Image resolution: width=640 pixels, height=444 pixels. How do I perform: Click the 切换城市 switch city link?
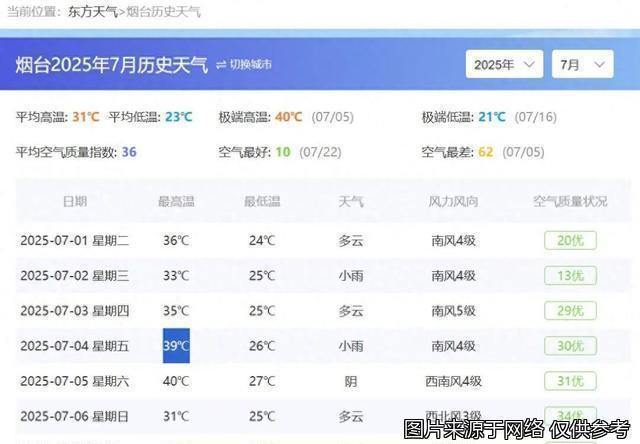point(250,65)
